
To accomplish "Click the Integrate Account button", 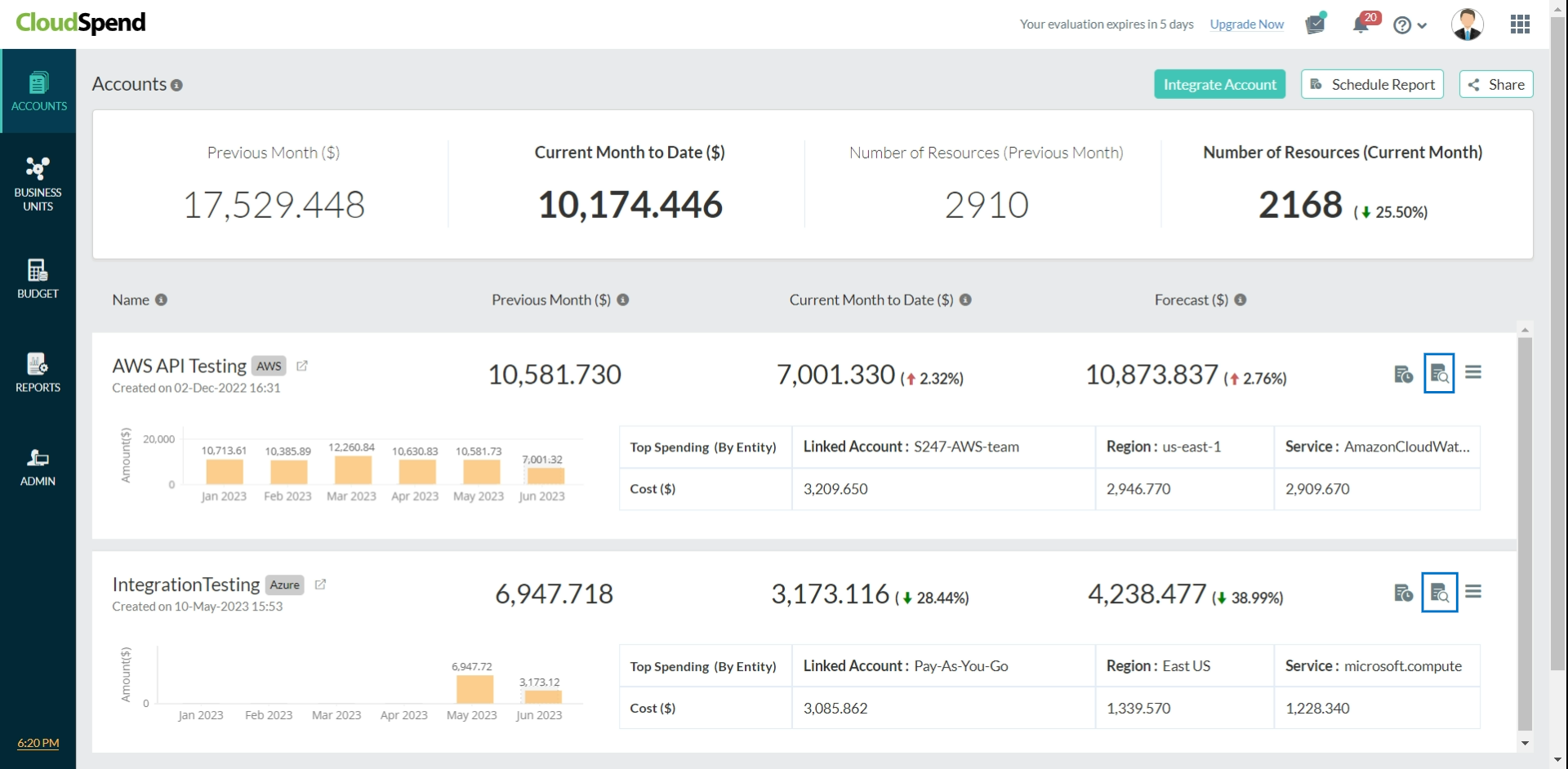I will (x=1219, y=84).
